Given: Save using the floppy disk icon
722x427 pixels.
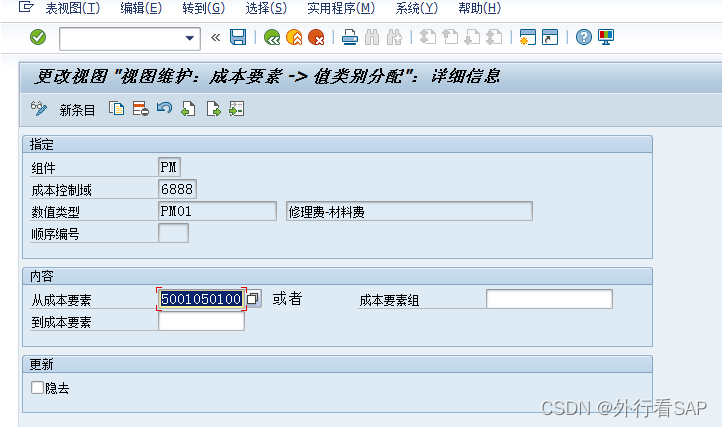Looking at the screenshot, I should pyautogui.click(x=238, y=37).
